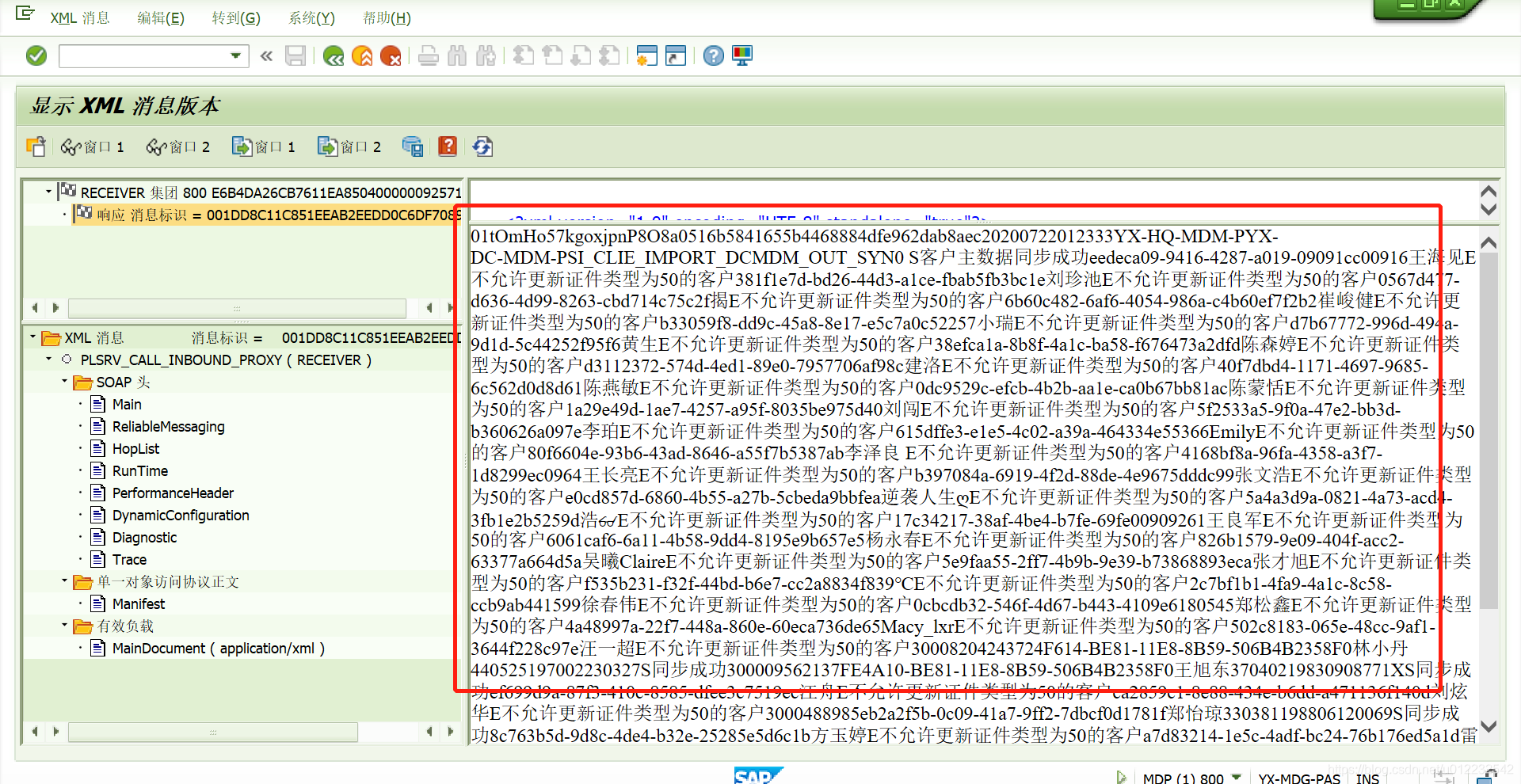Open the RunTime item

(139, 471)
